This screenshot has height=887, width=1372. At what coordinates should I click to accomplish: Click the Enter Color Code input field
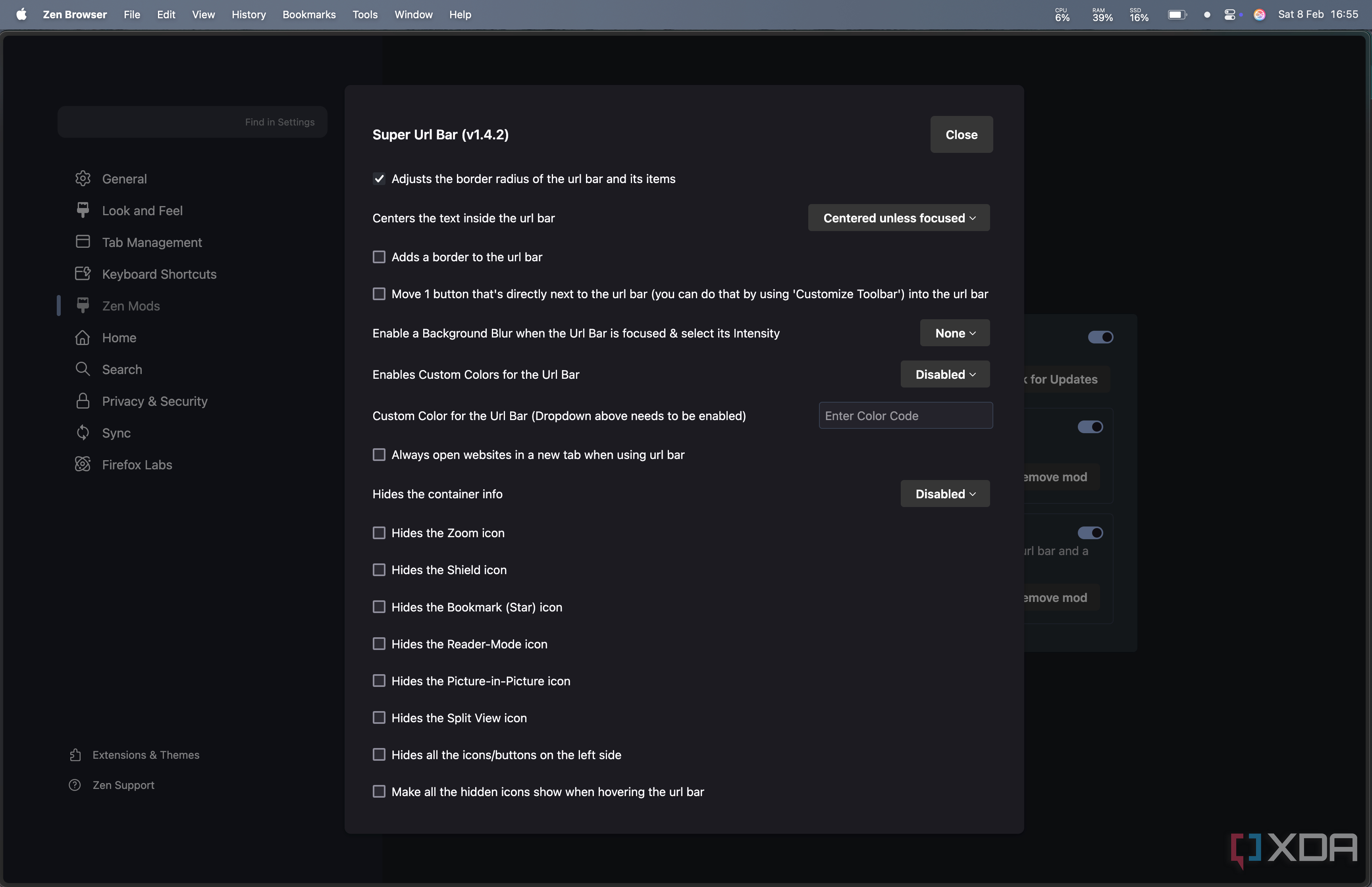[x=905, y=415]
